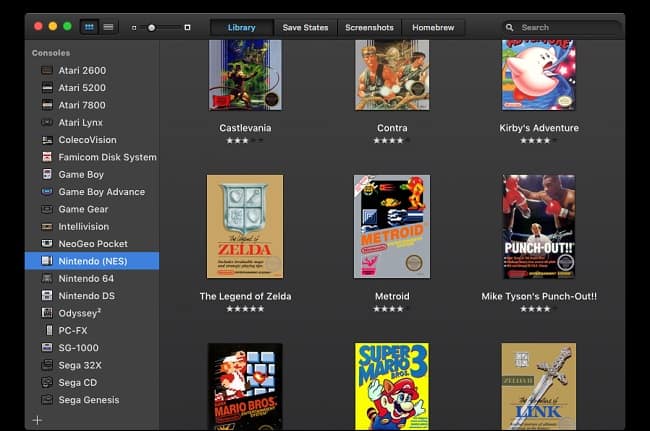Open the Save States tab
The height and width of the screenshot is (431, 650).
pos(306,27)
